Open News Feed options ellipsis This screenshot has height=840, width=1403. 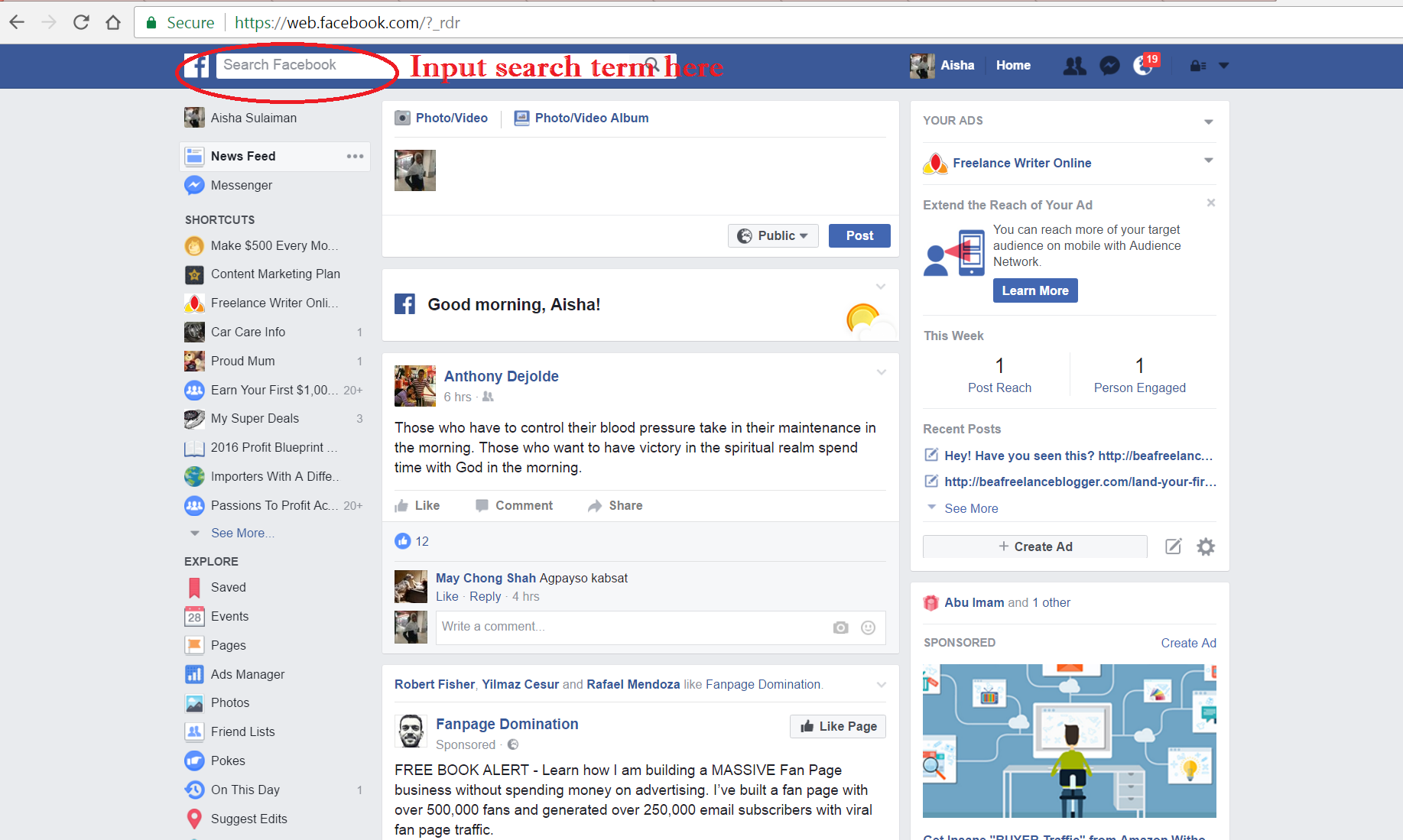pos(355,156)
